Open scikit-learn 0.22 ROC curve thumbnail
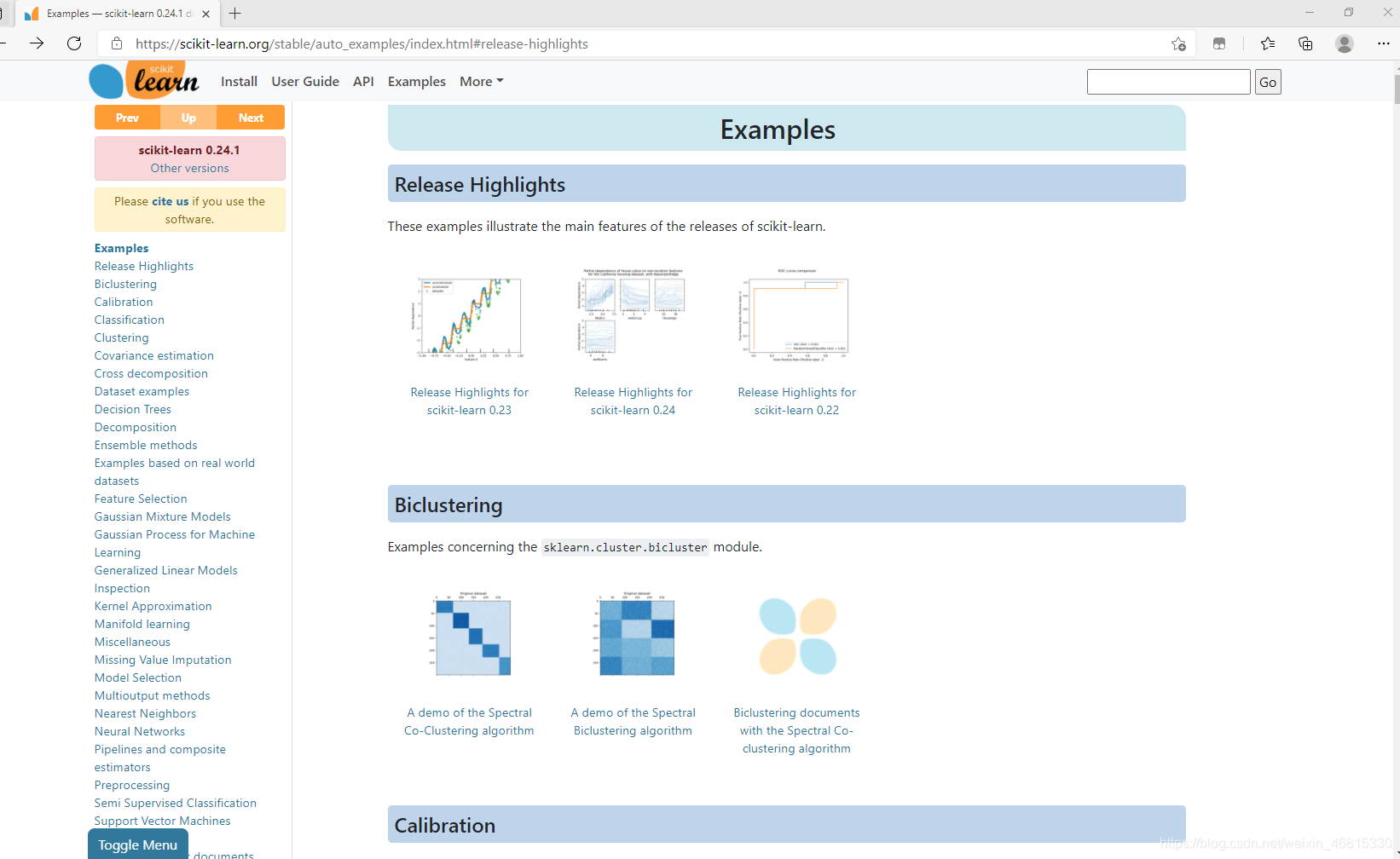 796,315
